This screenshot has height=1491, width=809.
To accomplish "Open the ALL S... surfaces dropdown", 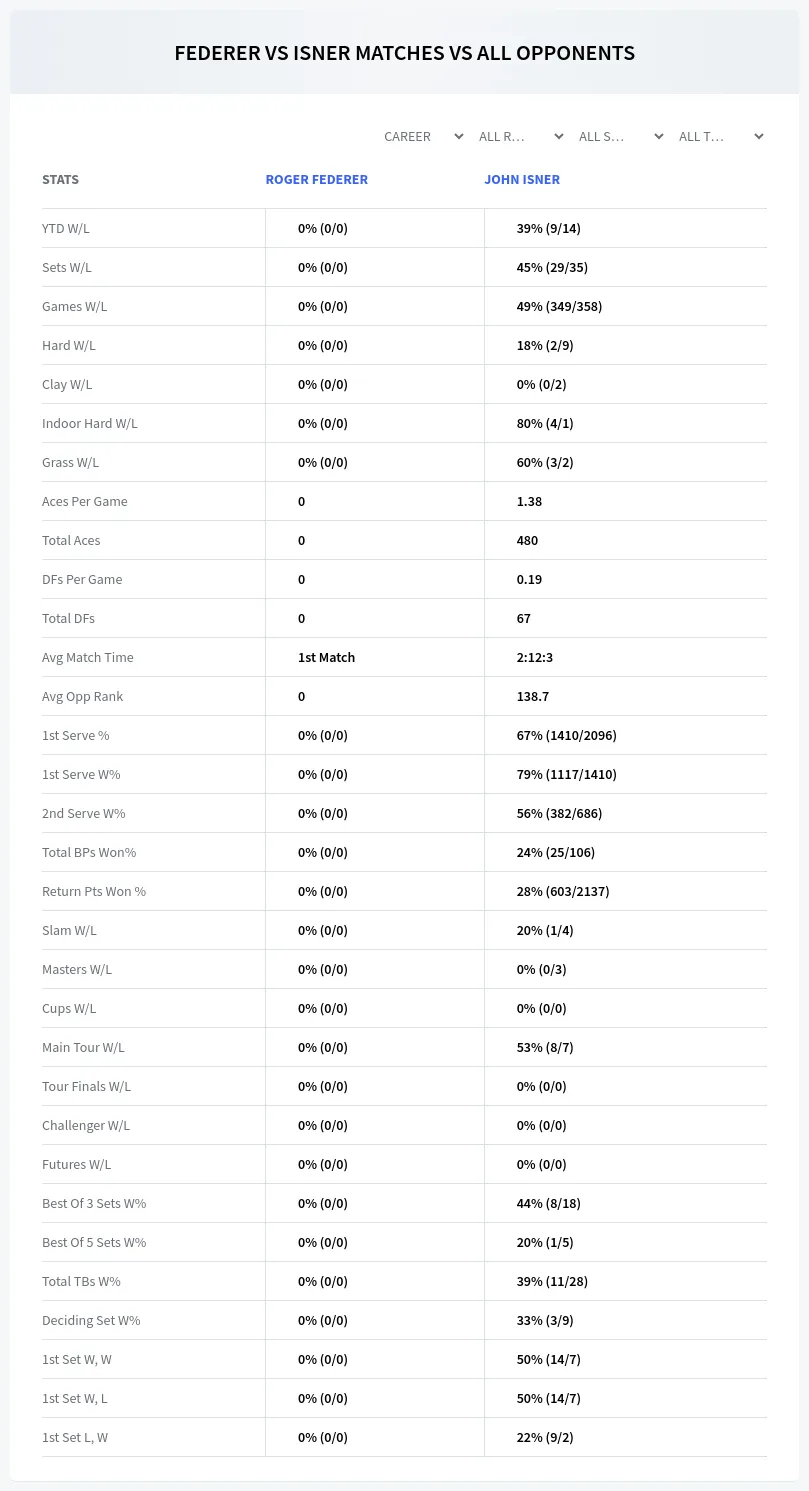I will 621,136.
